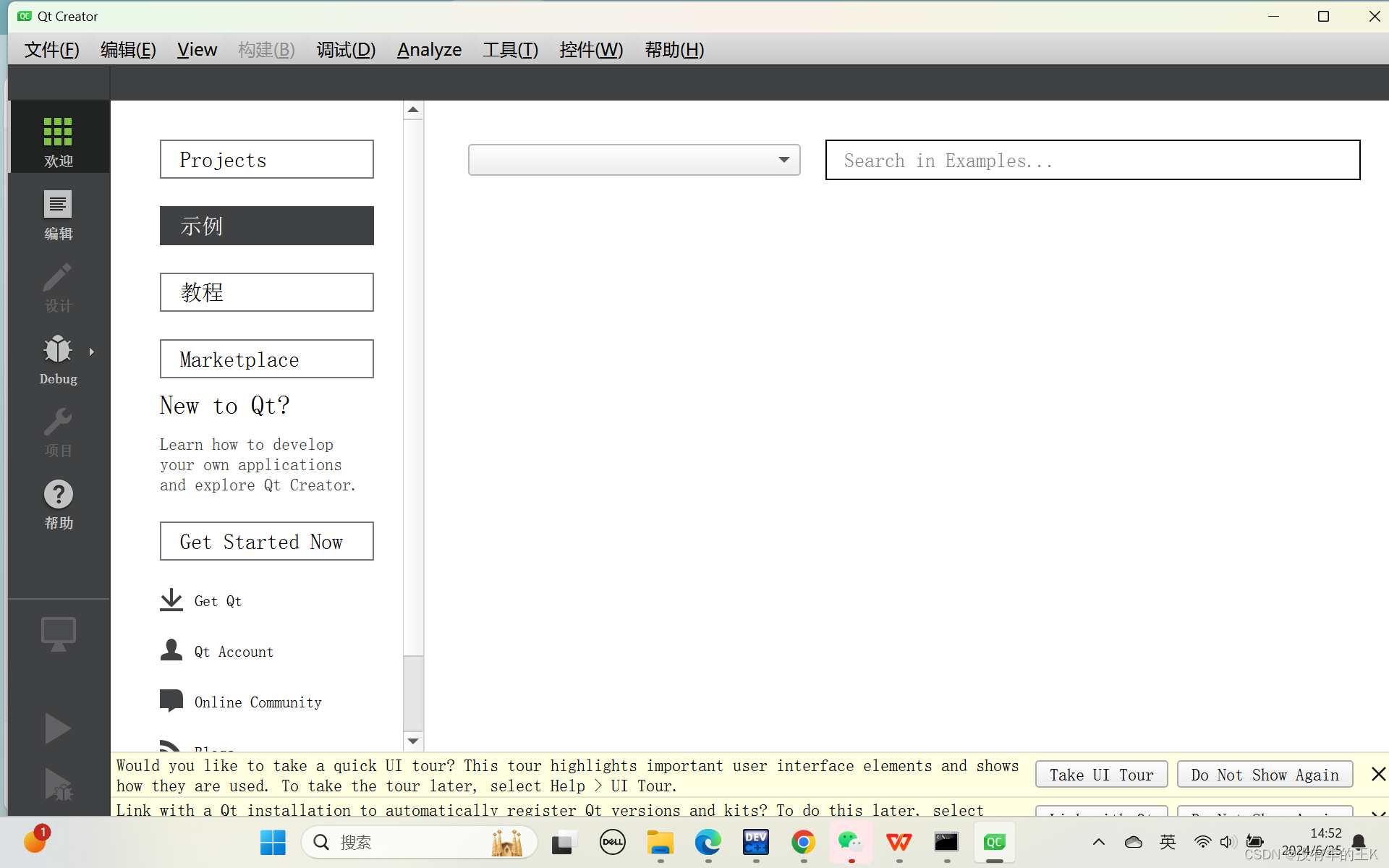
Task: Start debugging with the bug-run icon
Action: click(58, 785)
